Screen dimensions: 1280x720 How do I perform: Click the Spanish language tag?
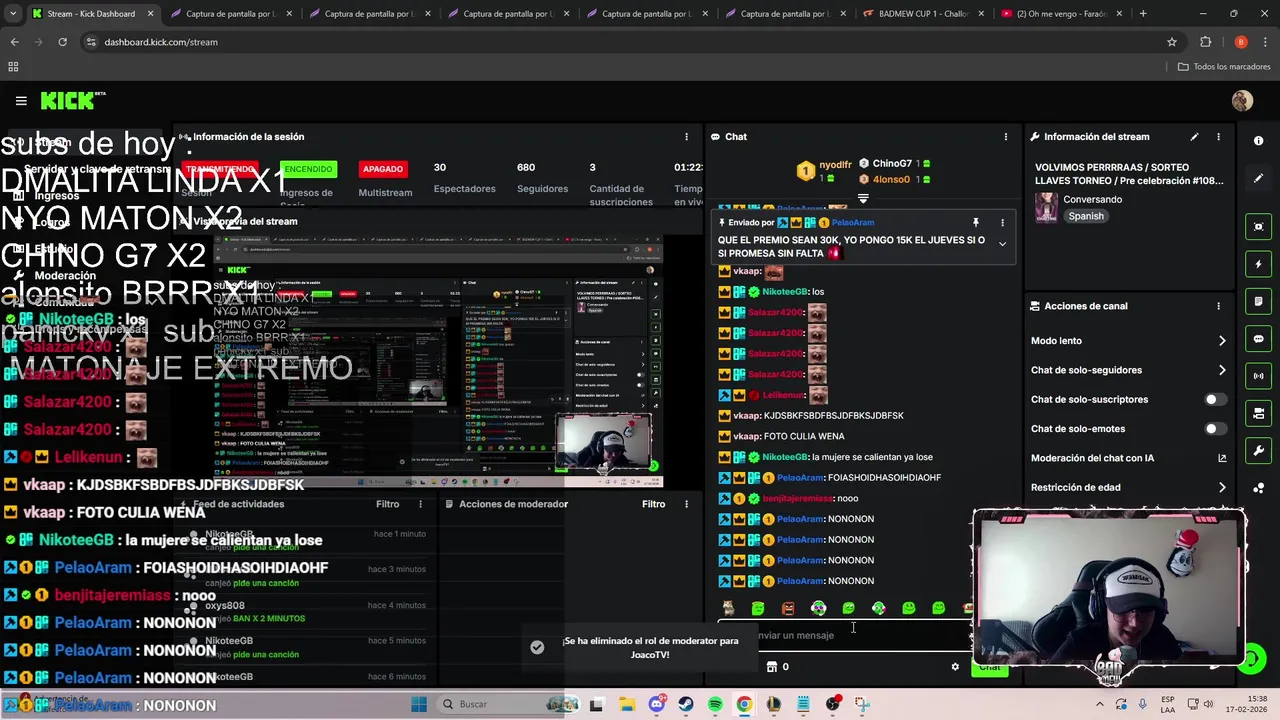pyautogui.click(x=1086, y=216)
